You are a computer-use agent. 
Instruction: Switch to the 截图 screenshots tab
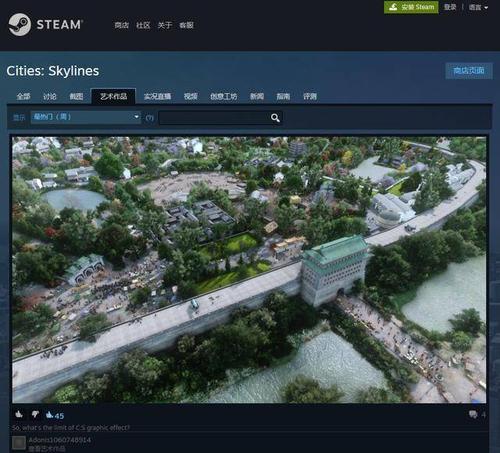76,97
